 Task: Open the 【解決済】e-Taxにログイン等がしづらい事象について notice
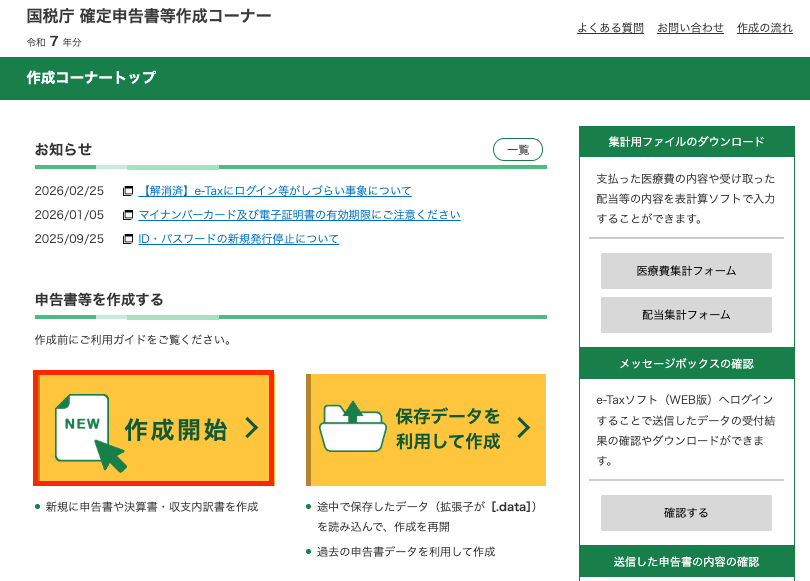274,191
